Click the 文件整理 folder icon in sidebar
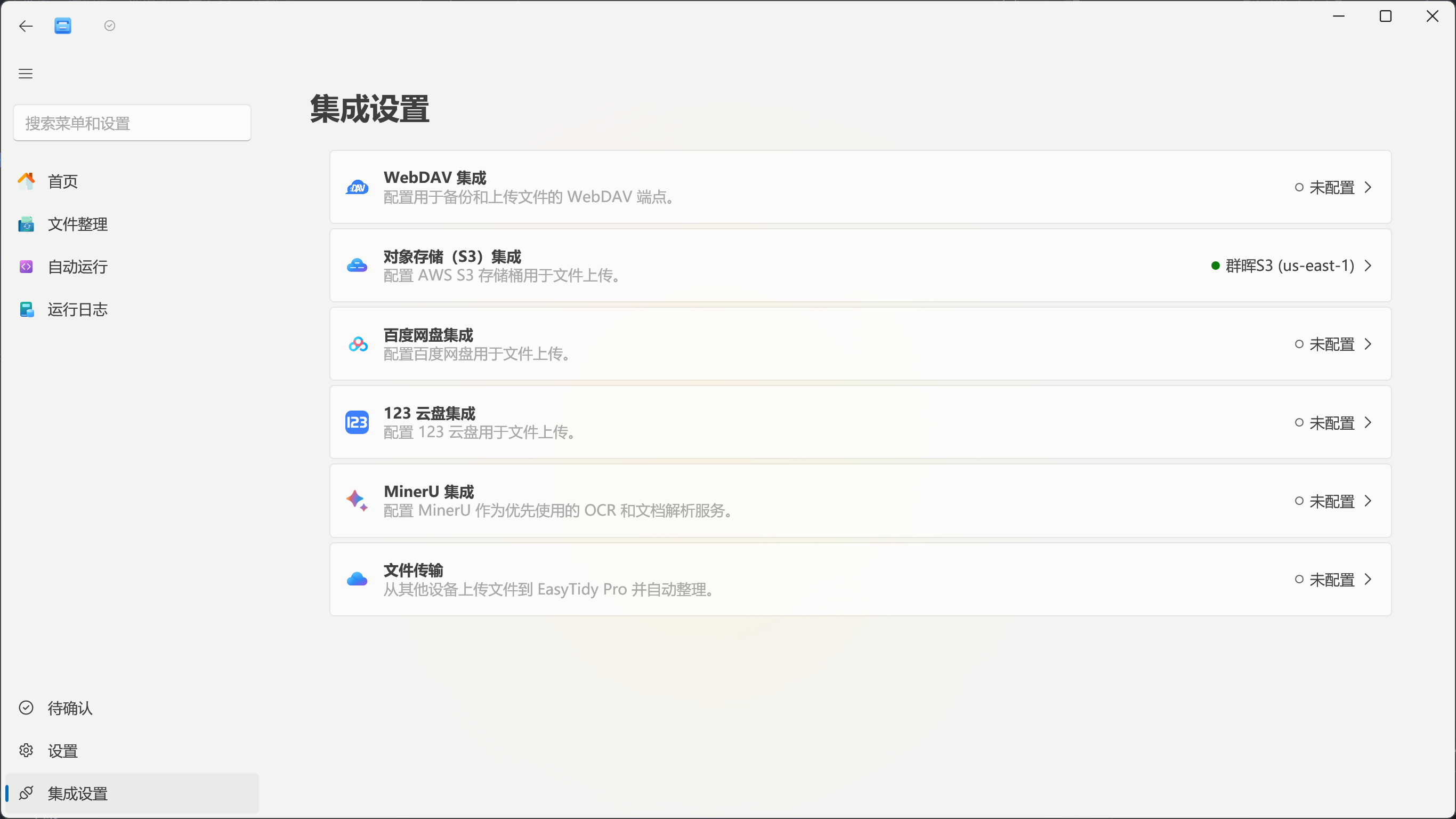 click(x=26, y=224)
